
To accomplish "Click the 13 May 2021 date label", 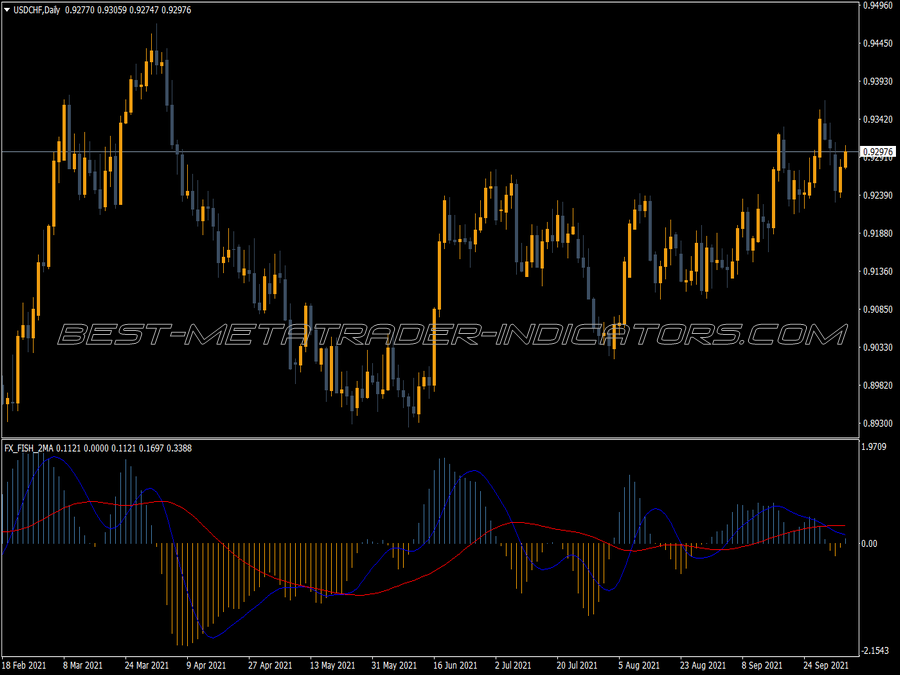I will click(332, 666).
